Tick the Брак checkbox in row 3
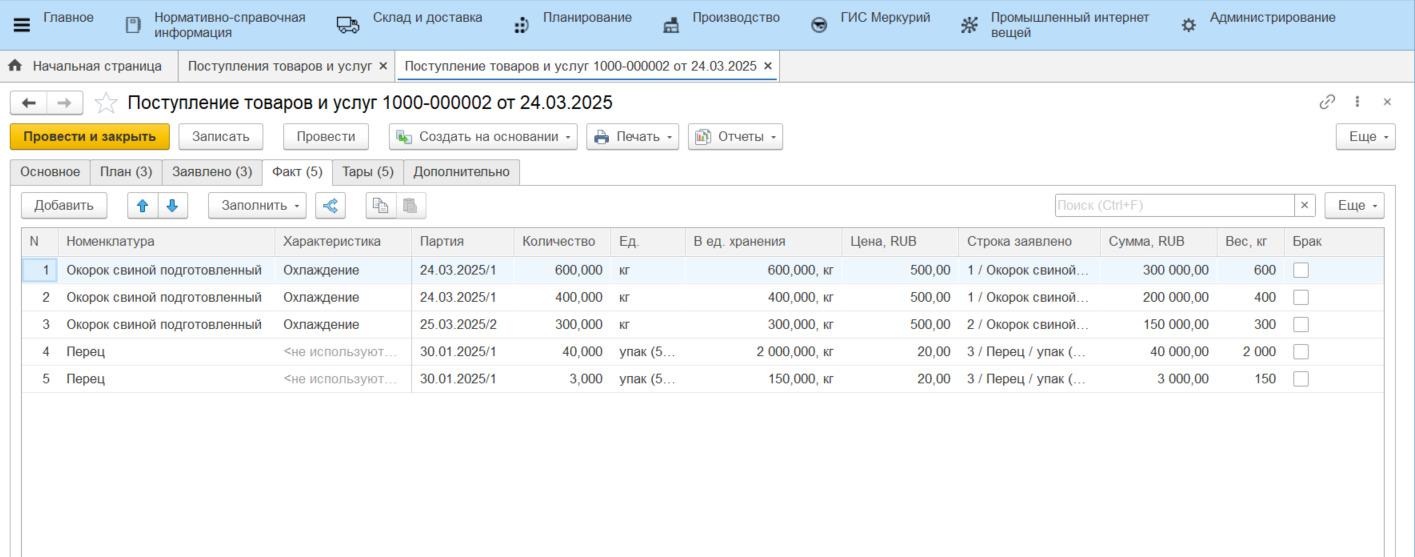The image size is (1415, 557). tap(1301, 324)
